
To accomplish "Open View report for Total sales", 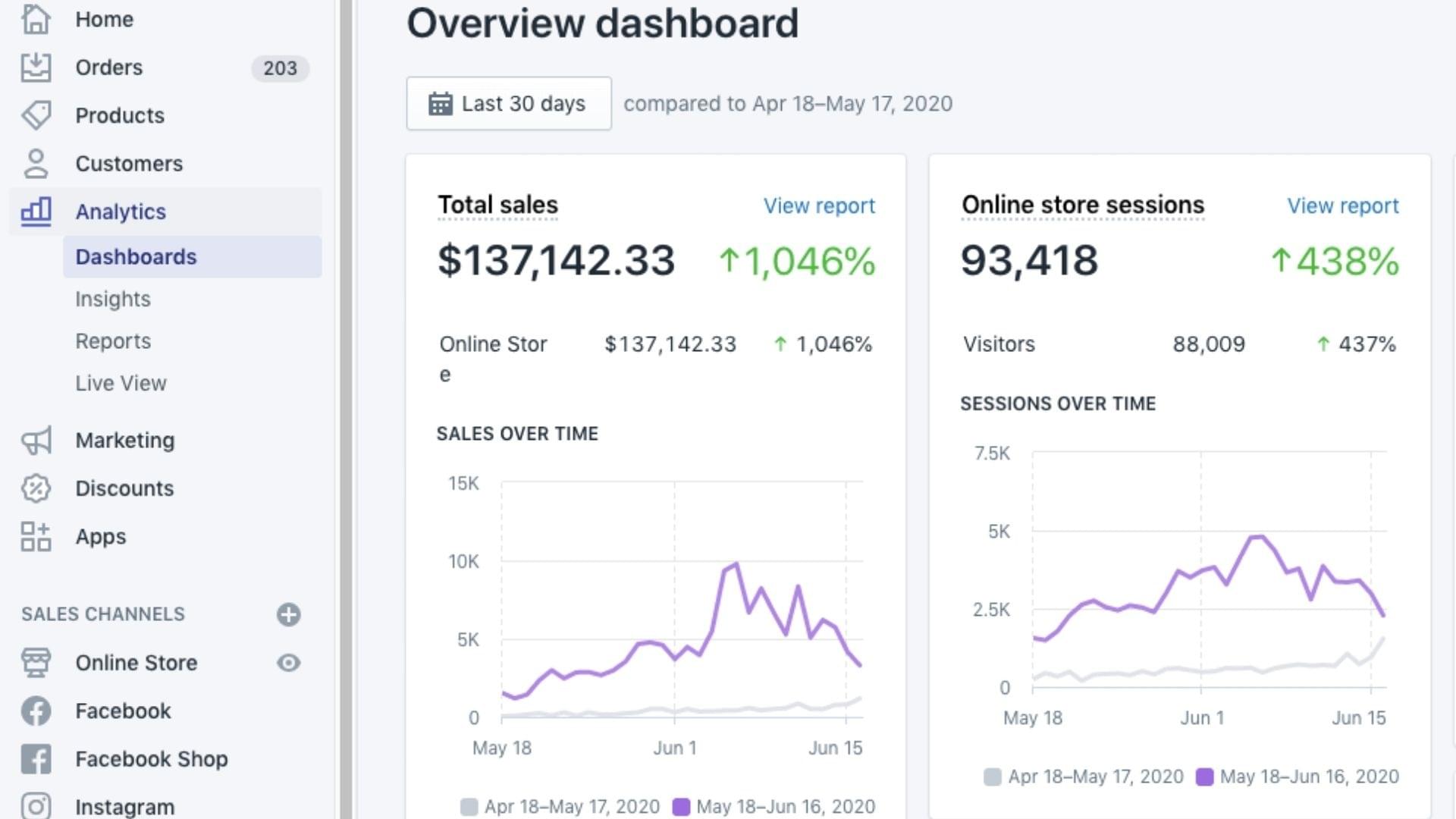I will 819,206.
